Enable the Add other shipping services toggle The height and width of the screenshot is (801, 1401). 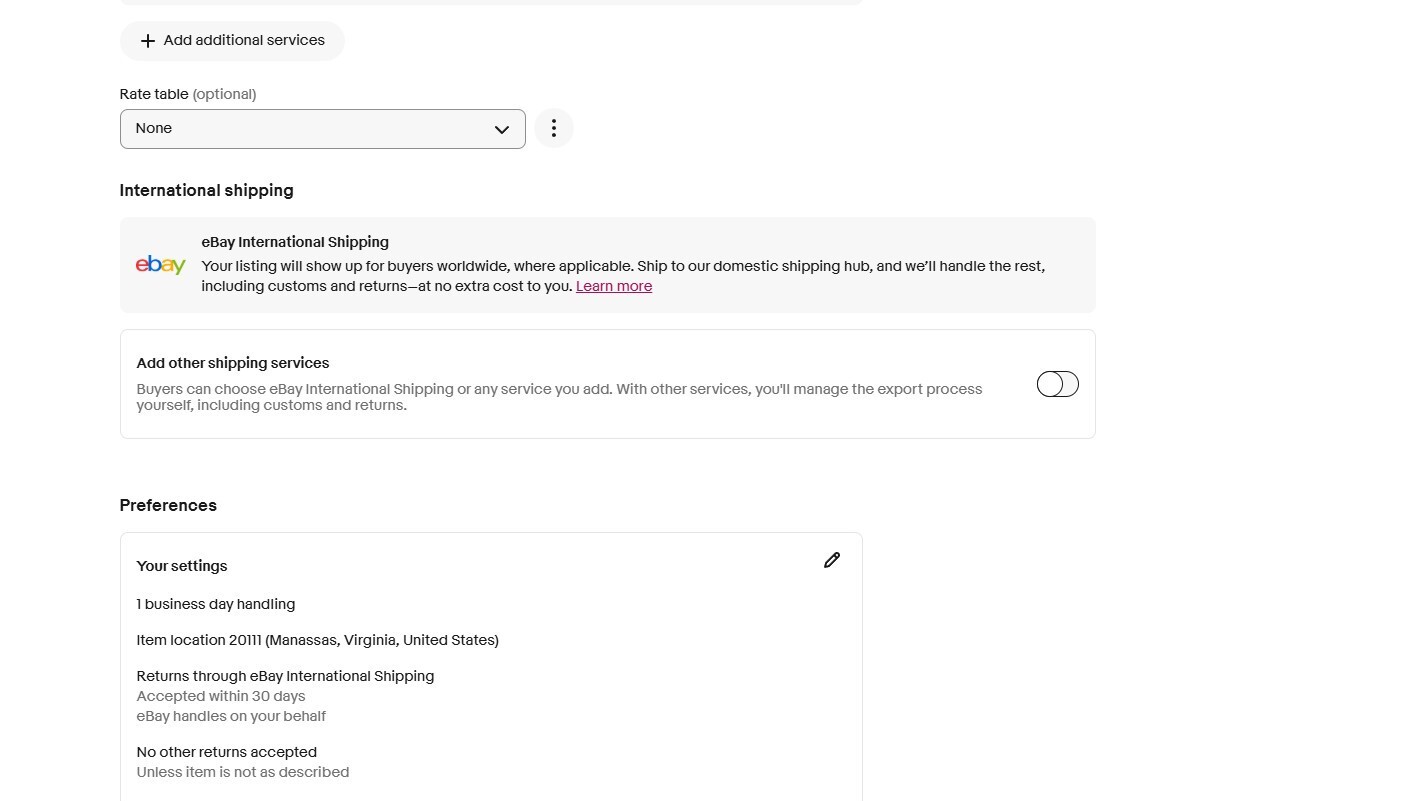[1057, 384]
